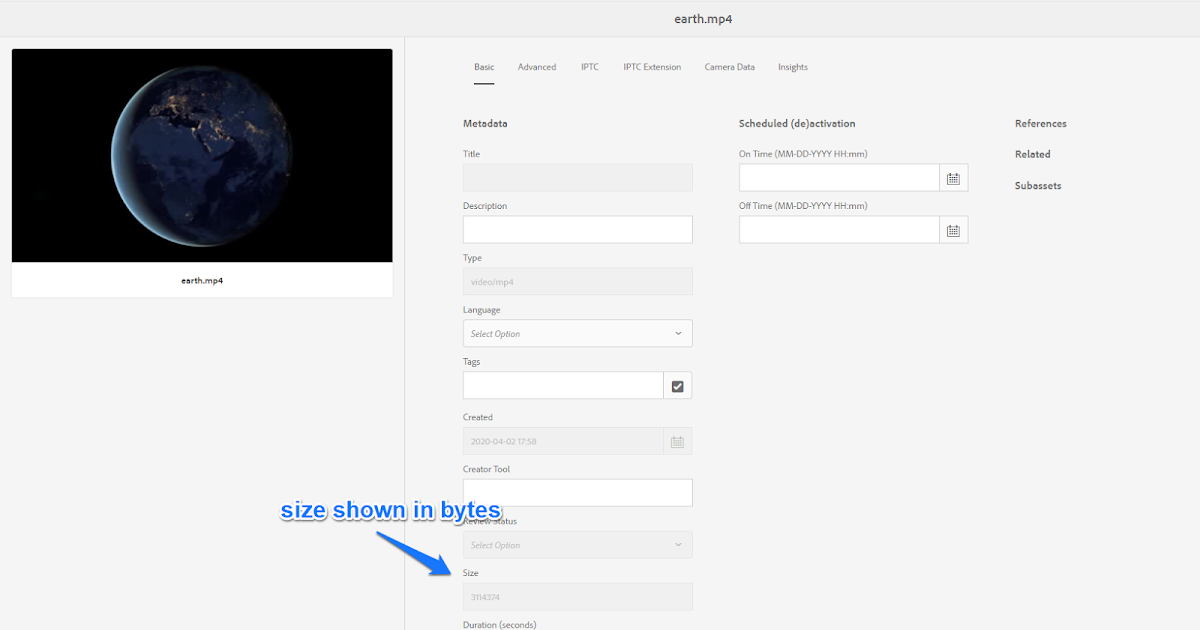1200x630 pixels.
Task: Open the On Time calendar picker
Action: (954, 178)
